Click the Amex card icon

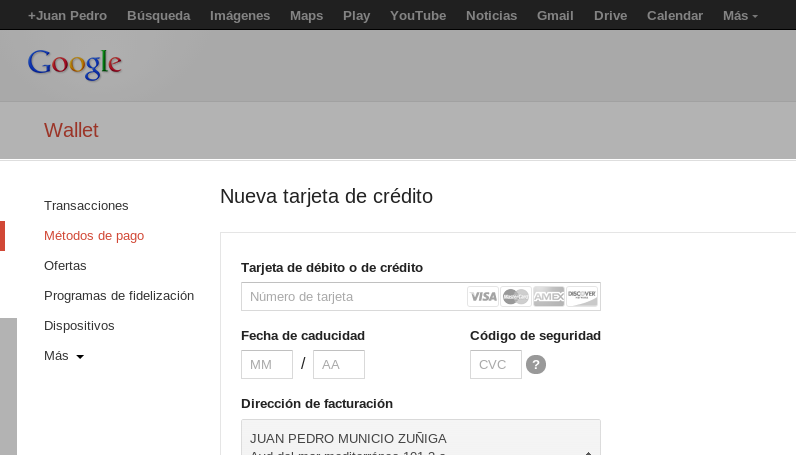tap(549, 297)
